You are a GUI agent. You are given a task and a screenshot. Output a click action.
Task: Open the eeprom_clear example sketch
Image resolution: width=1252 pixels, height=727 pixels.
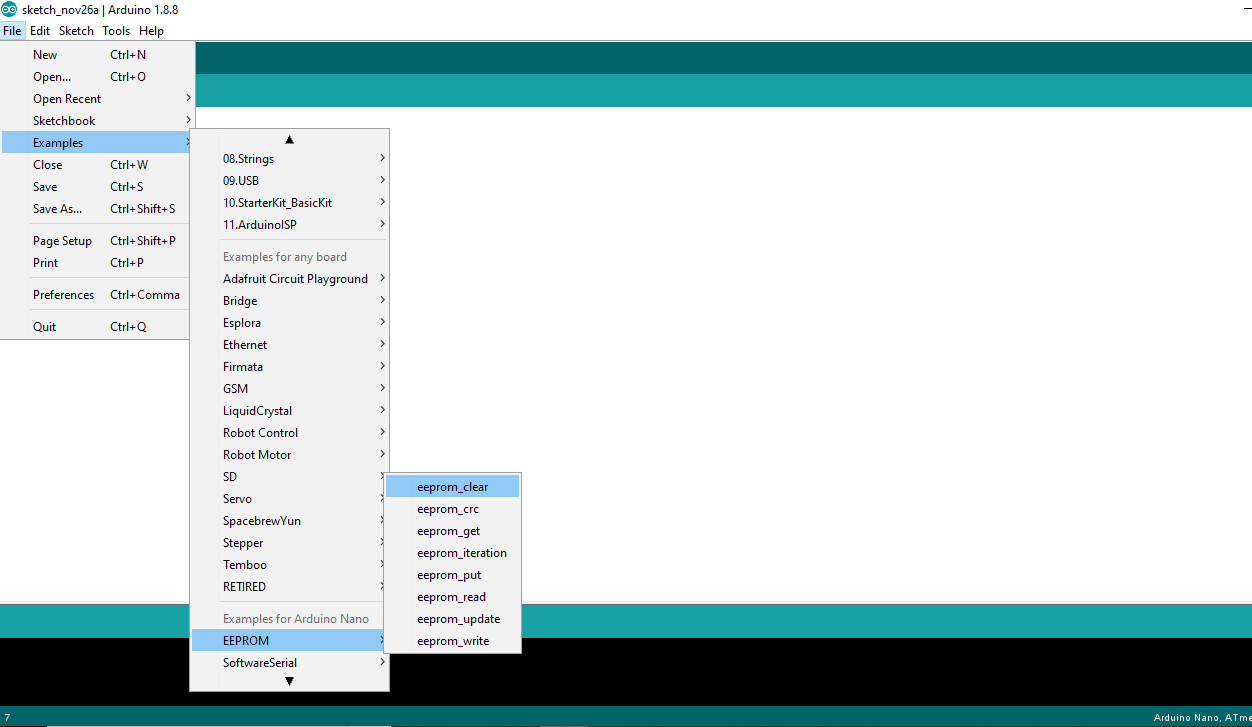point(452,486)
